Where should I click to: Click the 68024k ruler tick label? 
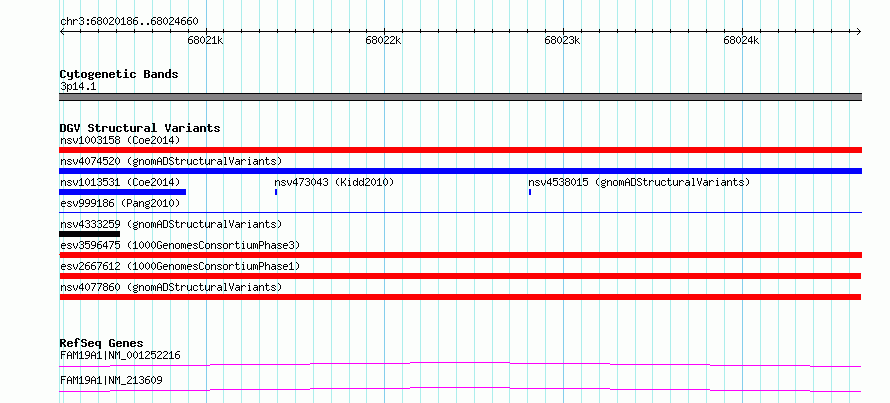[x=741, y=41]
